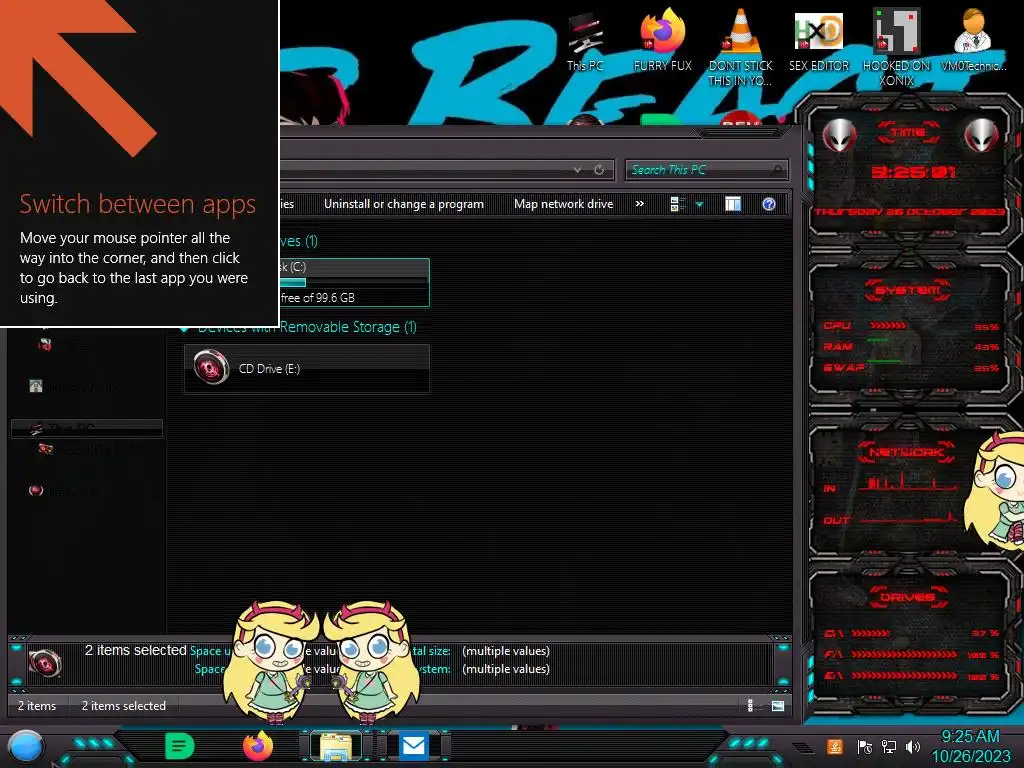
Task: Select the Homegroup icon in navigation pane
Action: pyautogui.click(x=36, y=387)
